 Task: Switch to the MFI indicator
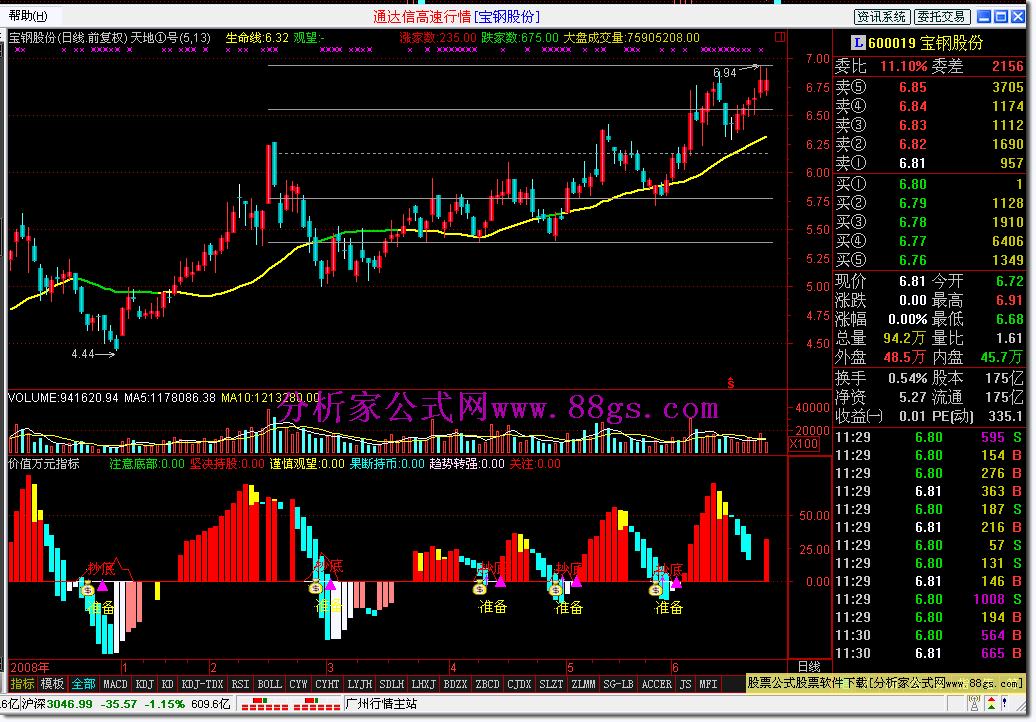[x=708, y=684]
